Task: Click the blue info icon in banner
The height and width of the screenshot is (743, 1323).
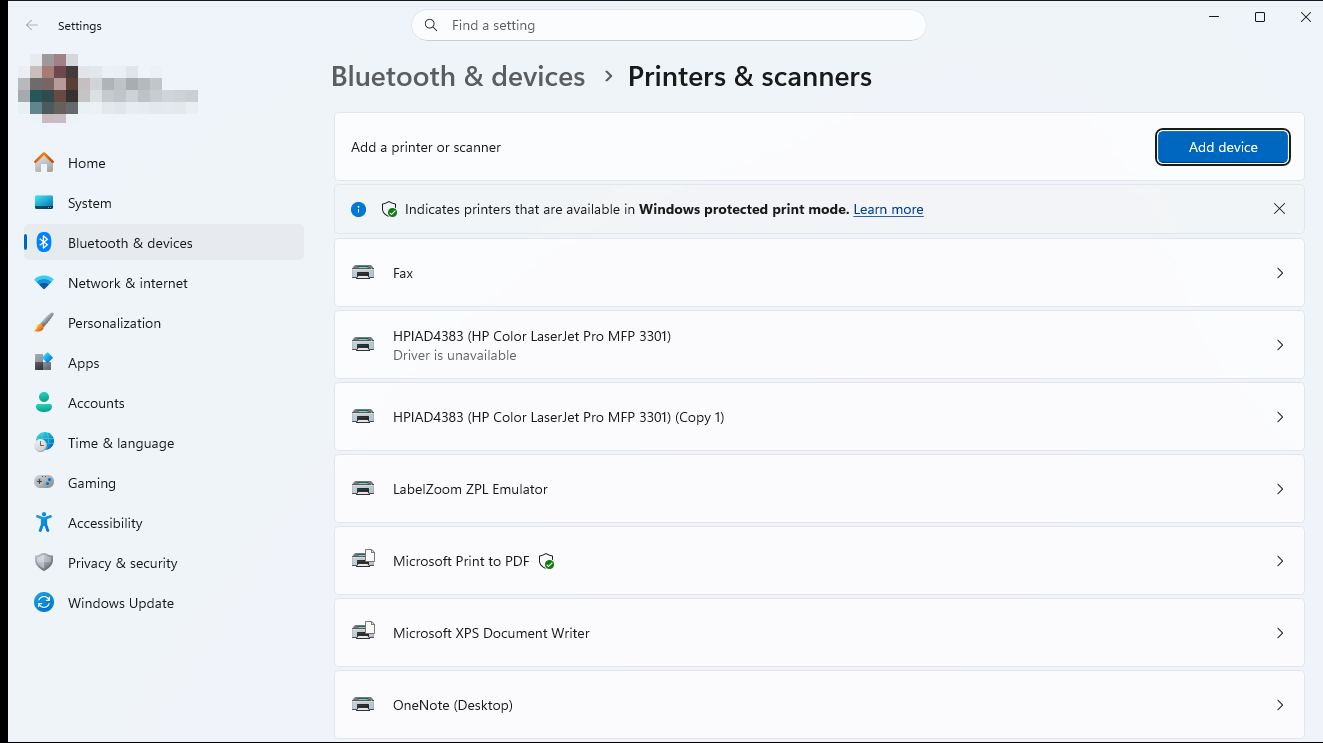Action: 359,209
